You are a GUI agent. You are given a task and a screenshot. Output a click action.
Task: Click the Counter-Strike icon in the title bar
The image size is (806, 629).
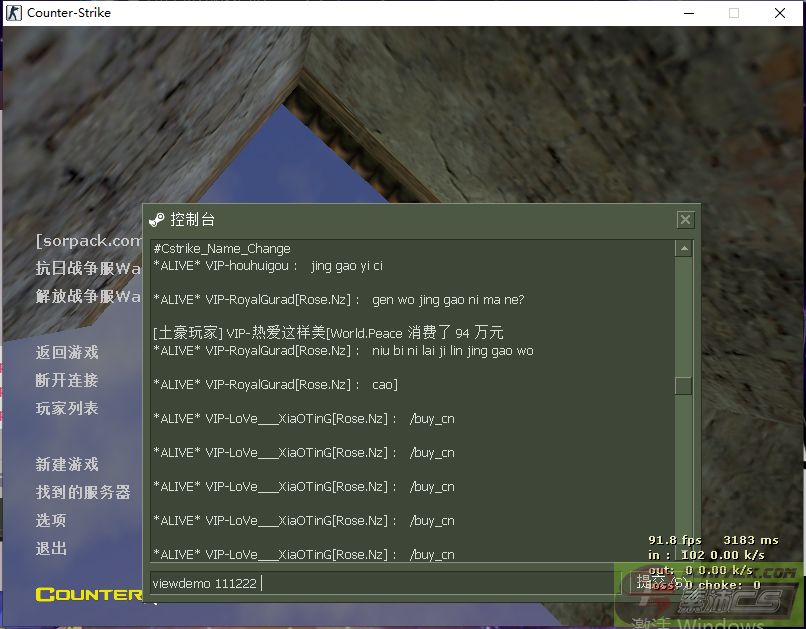(x=14, y=12)
